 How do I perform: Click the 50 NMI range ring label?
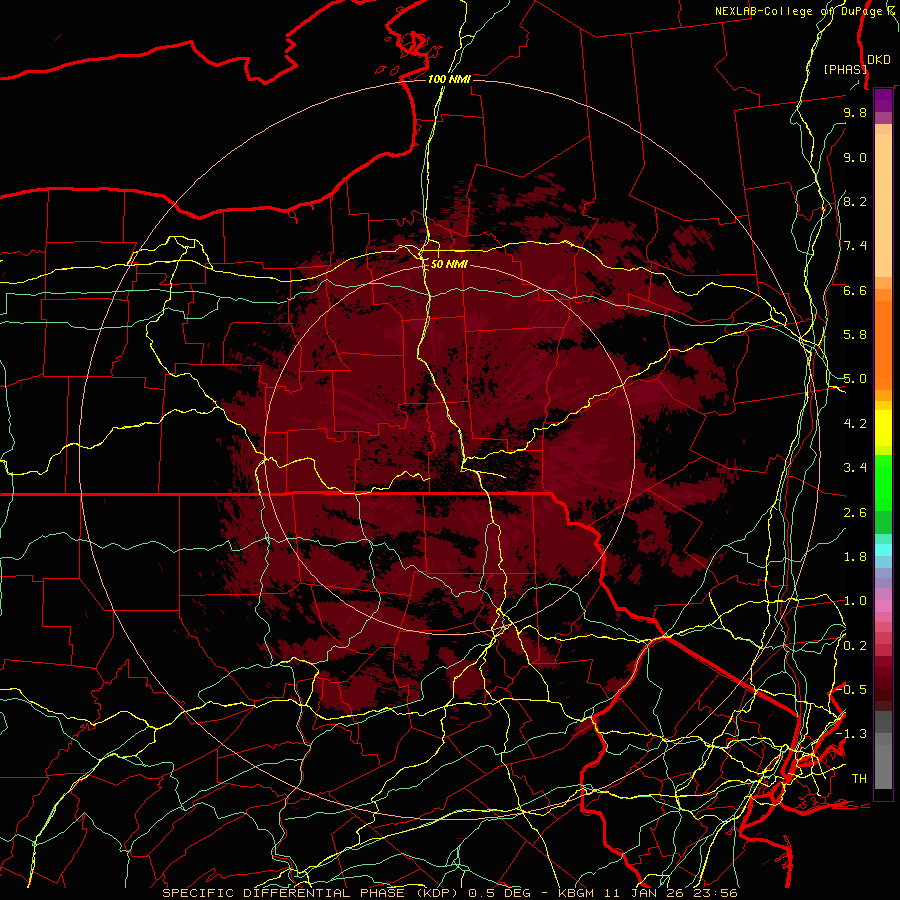click(449, 265)
